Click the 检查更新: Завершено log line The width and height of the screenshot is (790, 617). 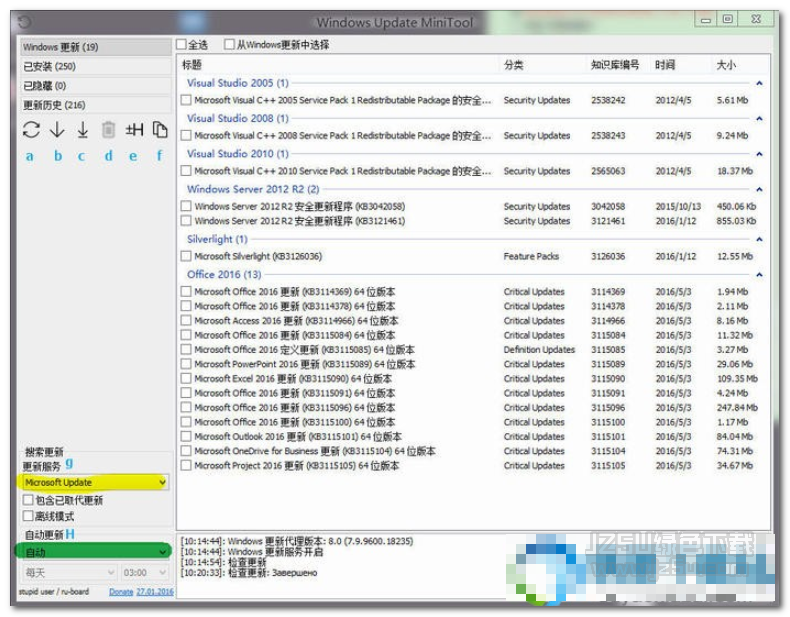(249, 573)
